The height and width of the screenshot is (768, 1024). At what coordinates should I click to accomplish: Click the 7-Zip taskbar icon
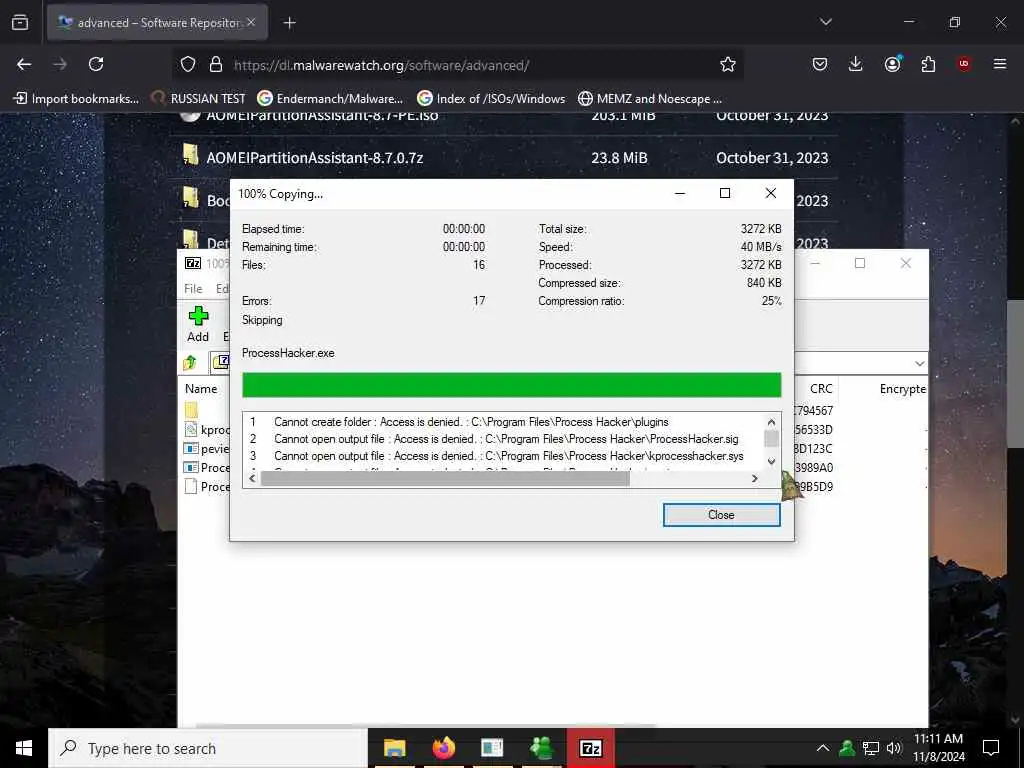tap(590, 748)
